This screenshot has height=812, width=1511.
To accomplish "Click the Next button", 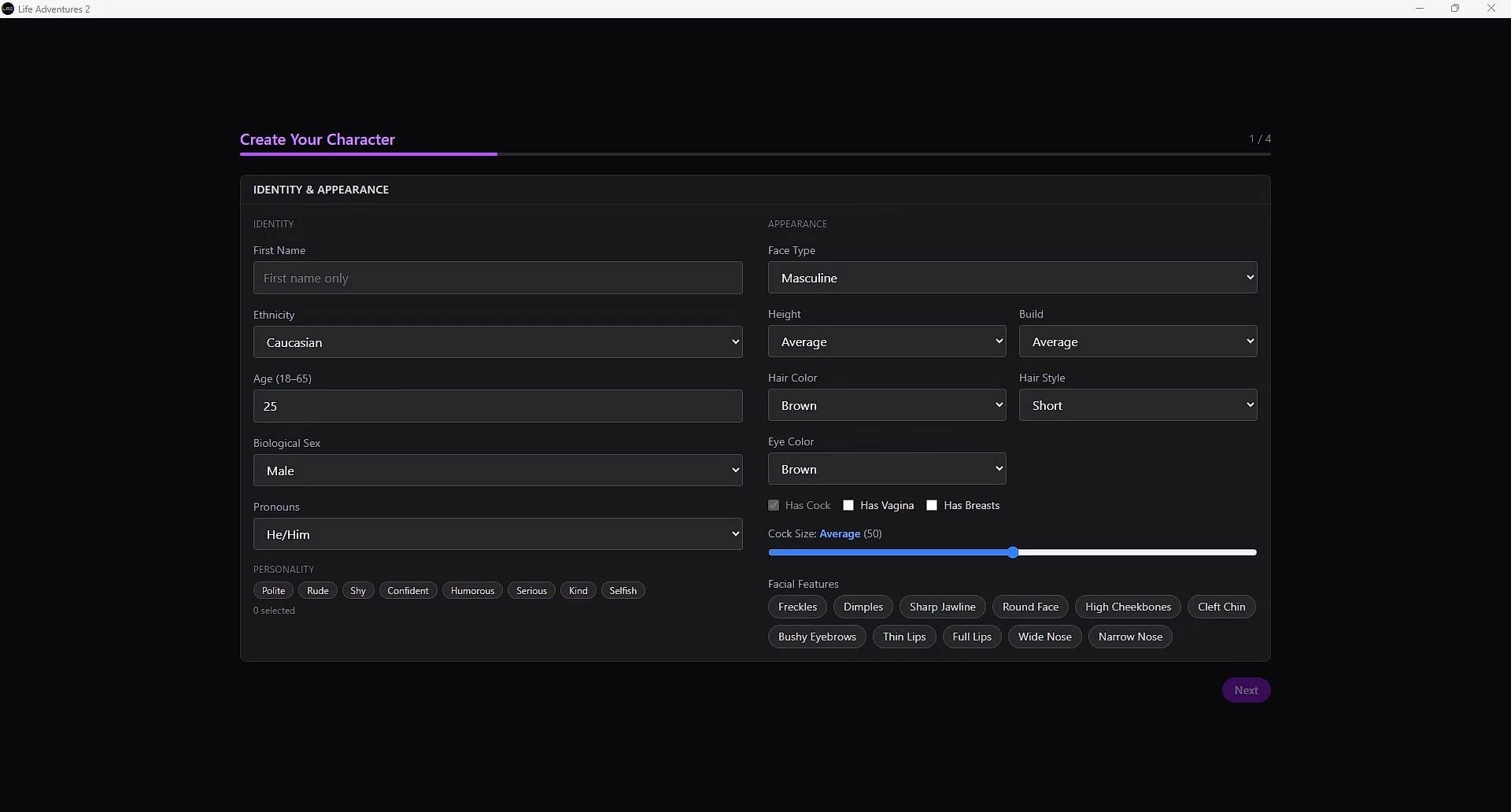I will [x=1246, y=690].
